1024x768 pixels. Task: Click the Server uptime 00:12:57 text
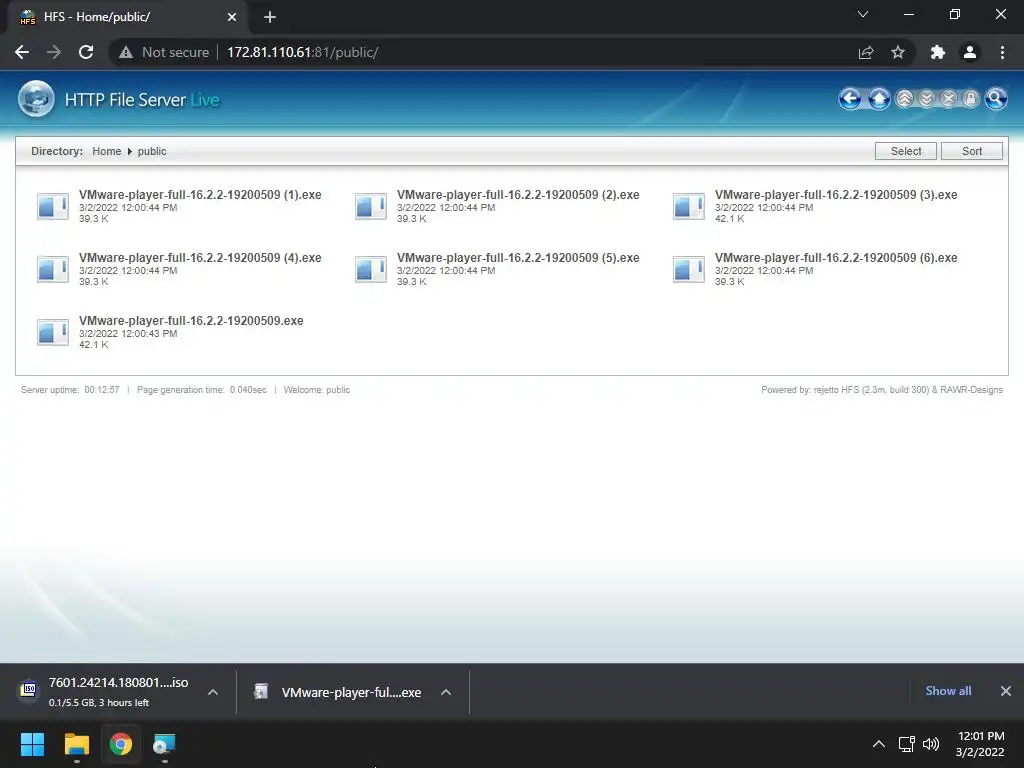pos(70,390)
